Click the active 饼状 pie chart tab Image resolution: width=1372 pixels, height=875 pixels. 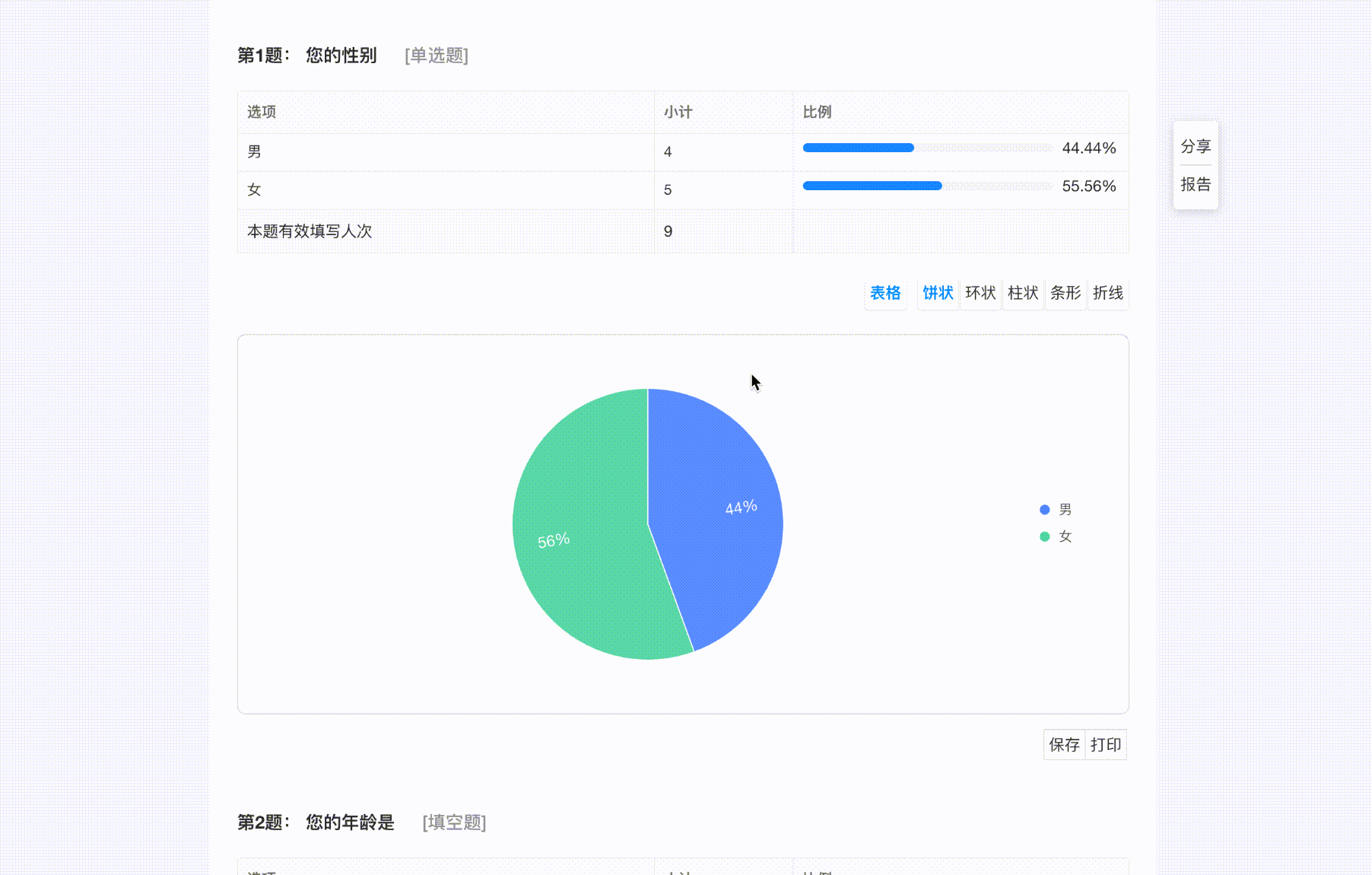point(937,294)
